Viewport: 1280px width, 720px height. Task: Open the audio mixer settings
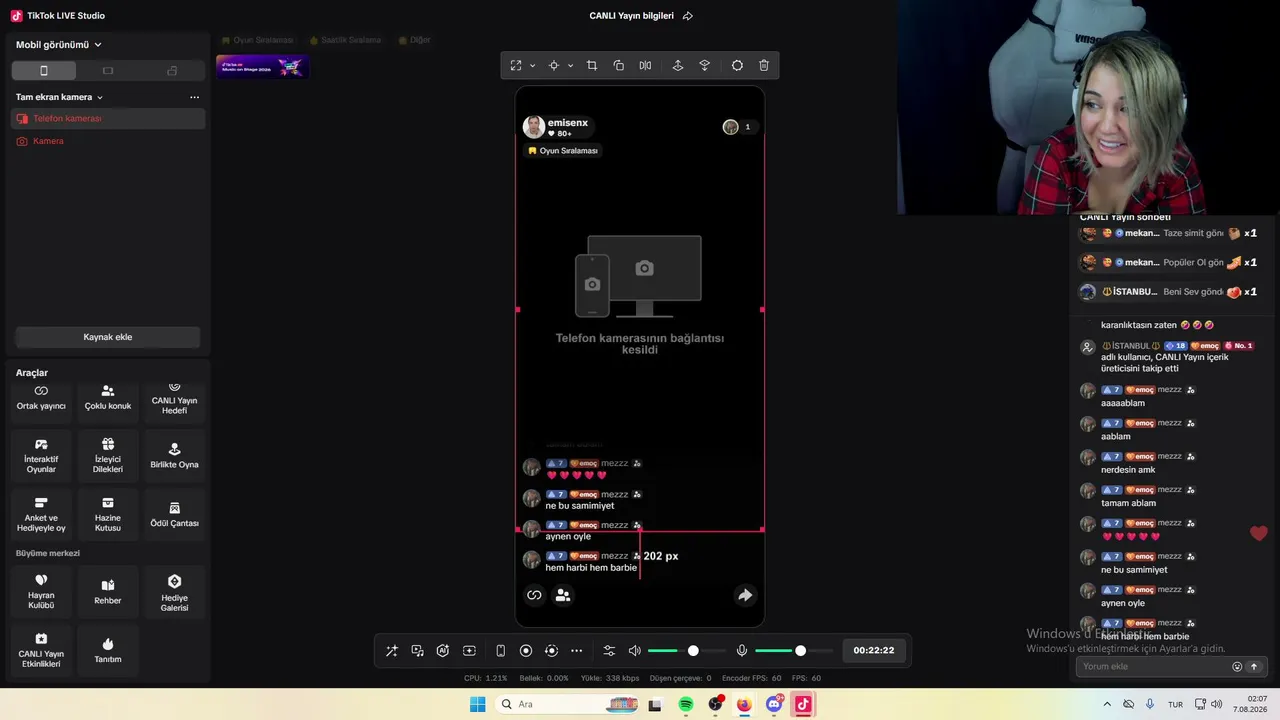coord(609,651)
